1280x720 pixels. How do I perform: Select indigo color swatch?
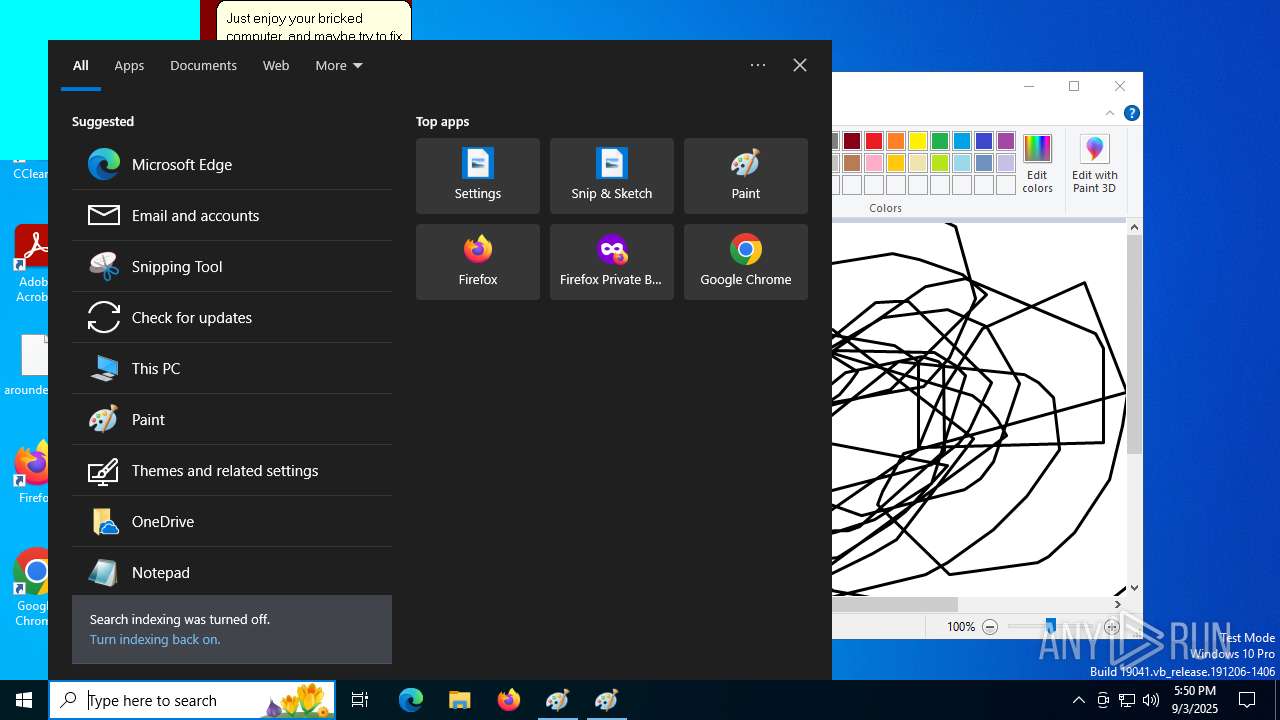(984, 141)
